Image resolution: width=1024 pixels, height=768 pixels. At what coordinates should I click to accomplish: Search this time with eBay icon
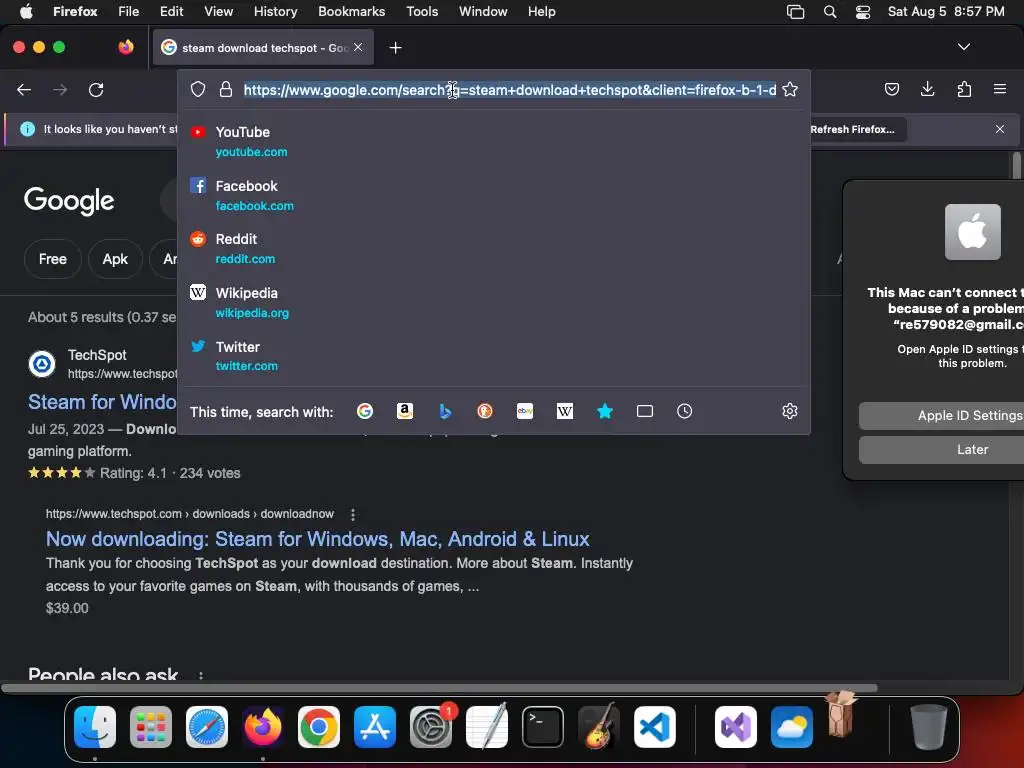click(x=525, y=411)
